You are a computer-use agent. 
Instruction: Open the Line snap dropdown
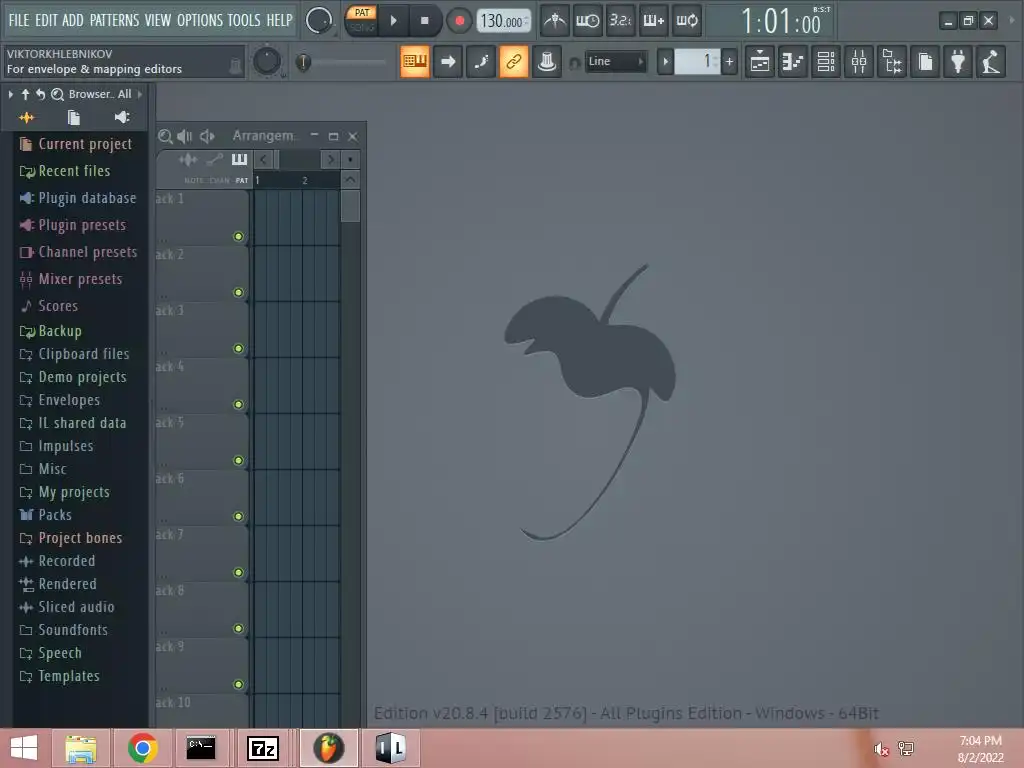615,61
